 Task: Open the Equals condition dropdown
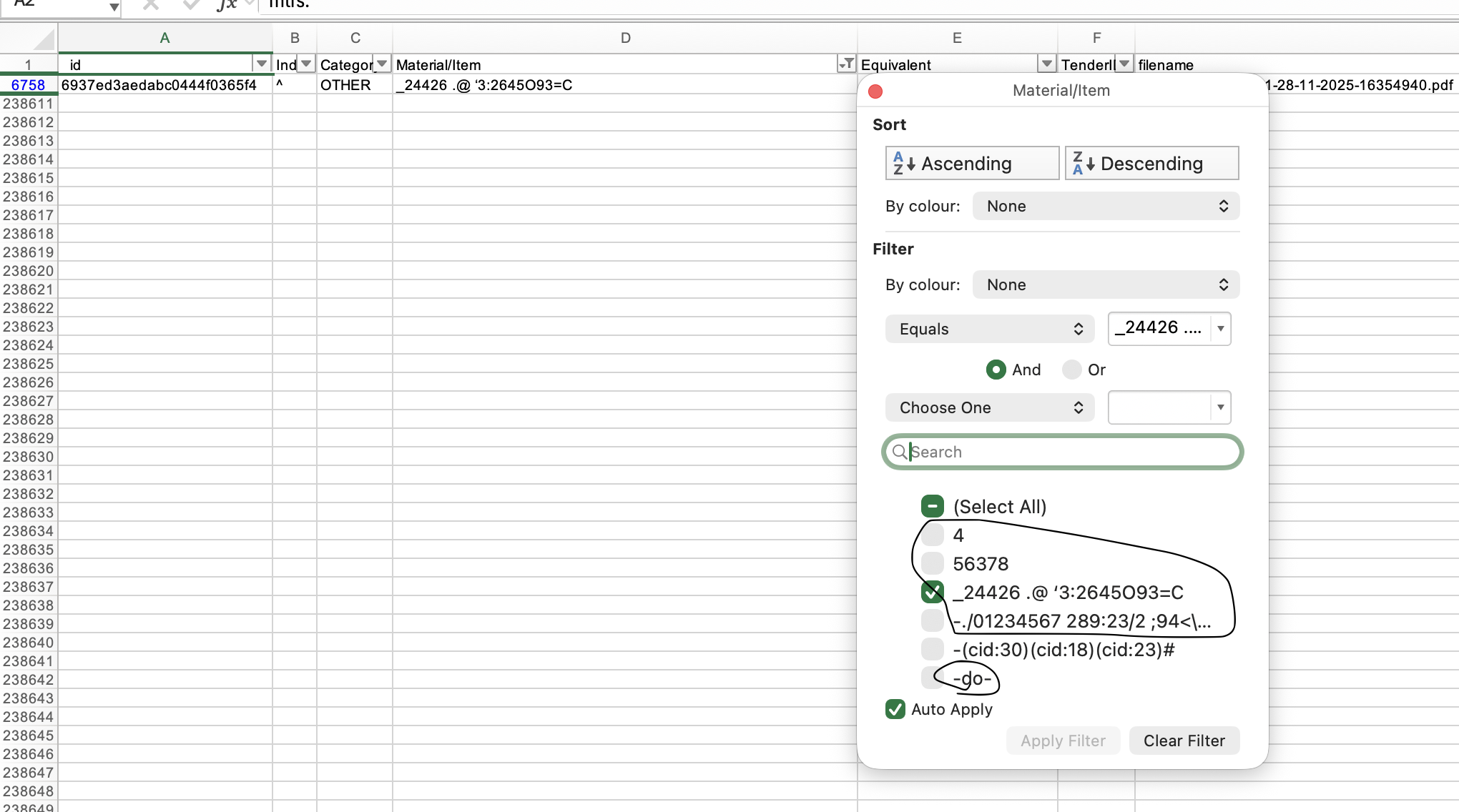coord(990,329)
